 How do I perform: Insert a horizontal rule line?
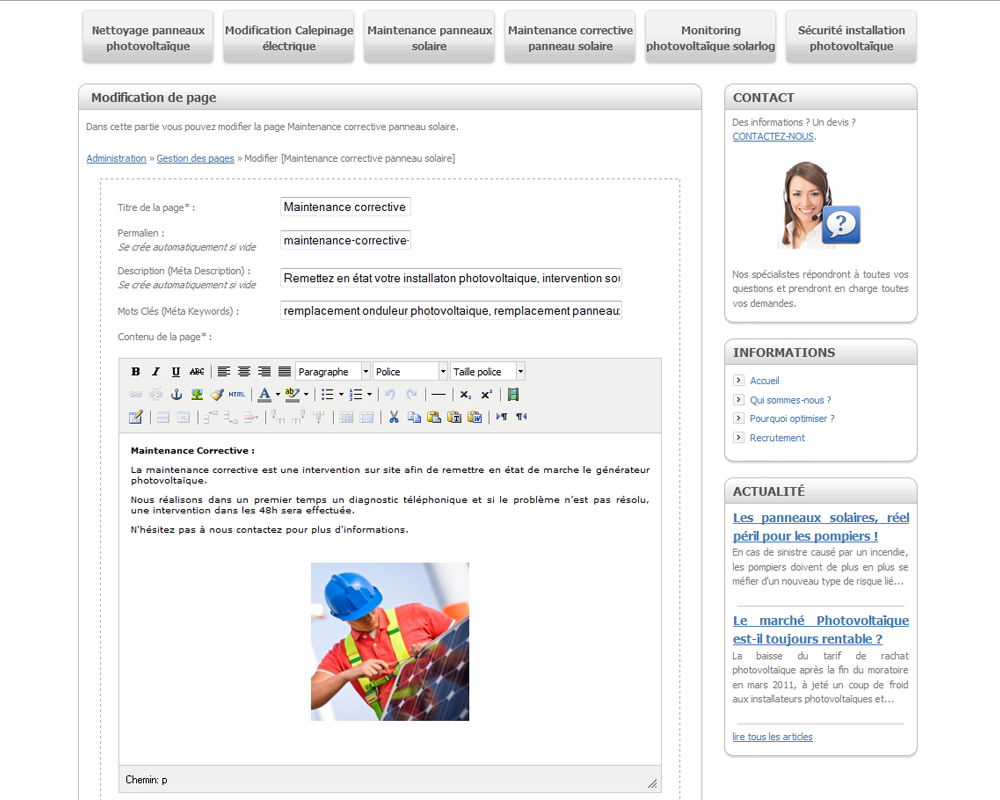pos(437,395)
